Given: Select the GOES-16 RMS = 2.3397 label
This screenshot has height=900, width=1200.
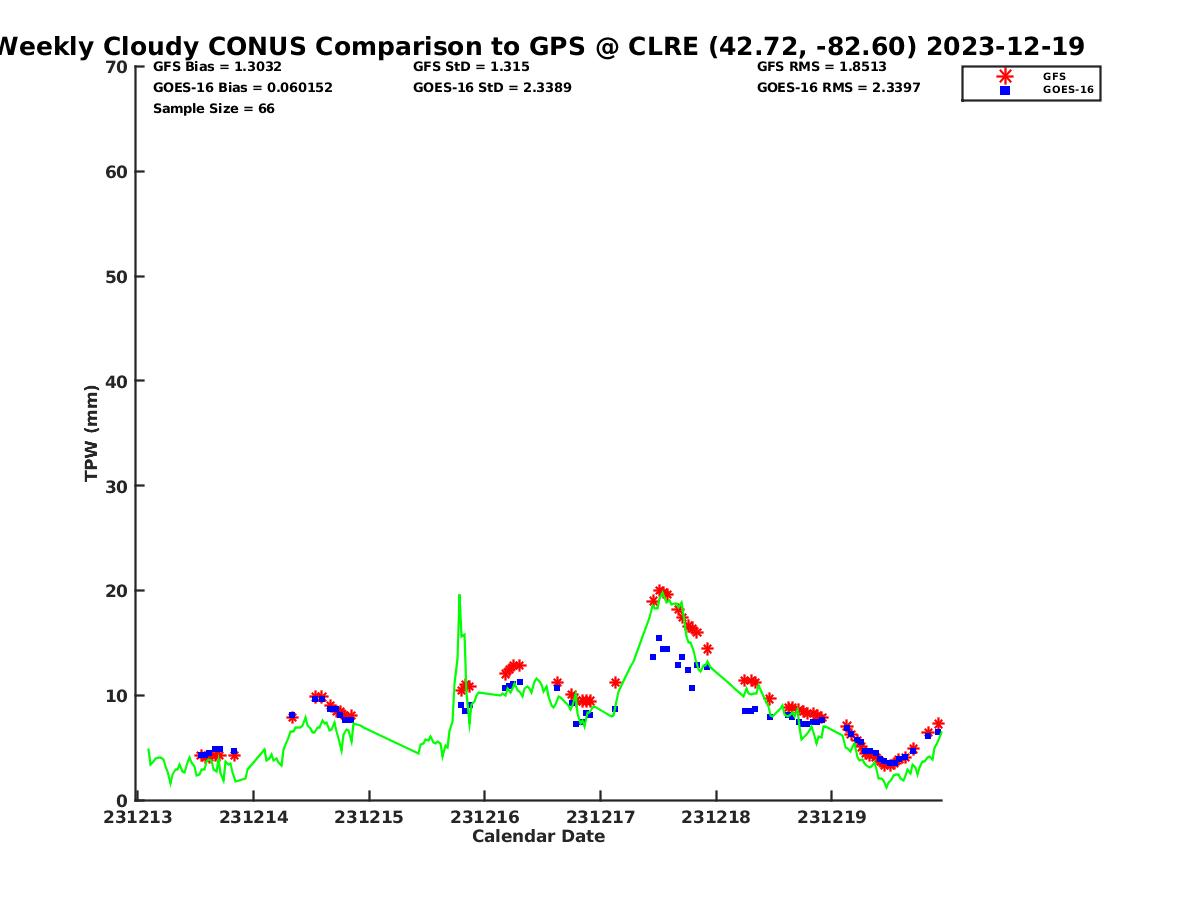Looking at the screenshot, I should coord(838,88).
